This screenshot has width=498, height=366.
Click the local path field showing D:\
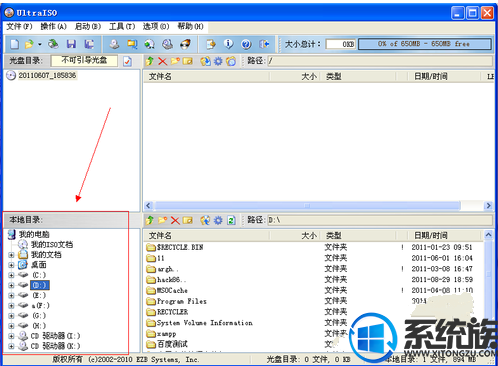(380, 220)
